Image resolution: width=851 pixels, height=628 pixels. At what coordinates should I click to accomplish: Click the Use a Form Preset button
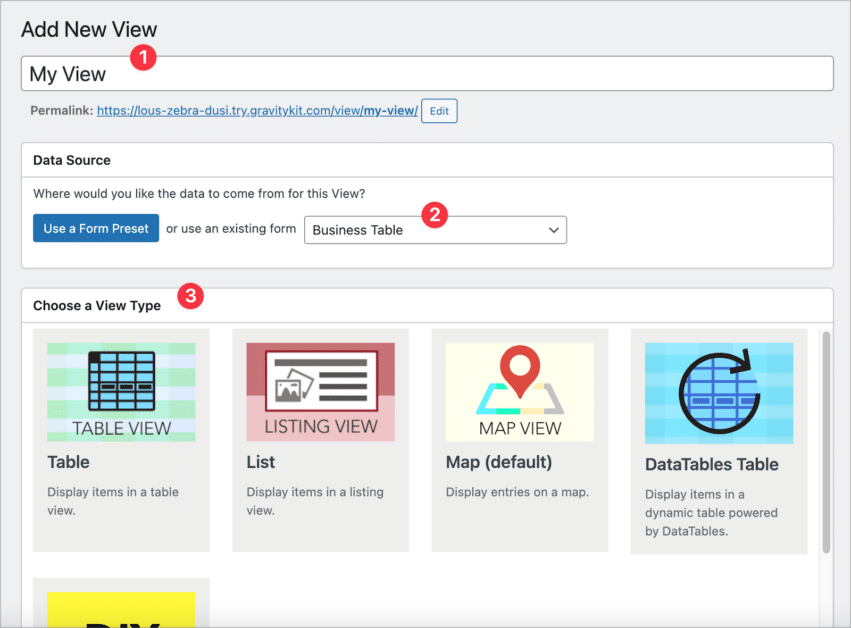point(95,228)
